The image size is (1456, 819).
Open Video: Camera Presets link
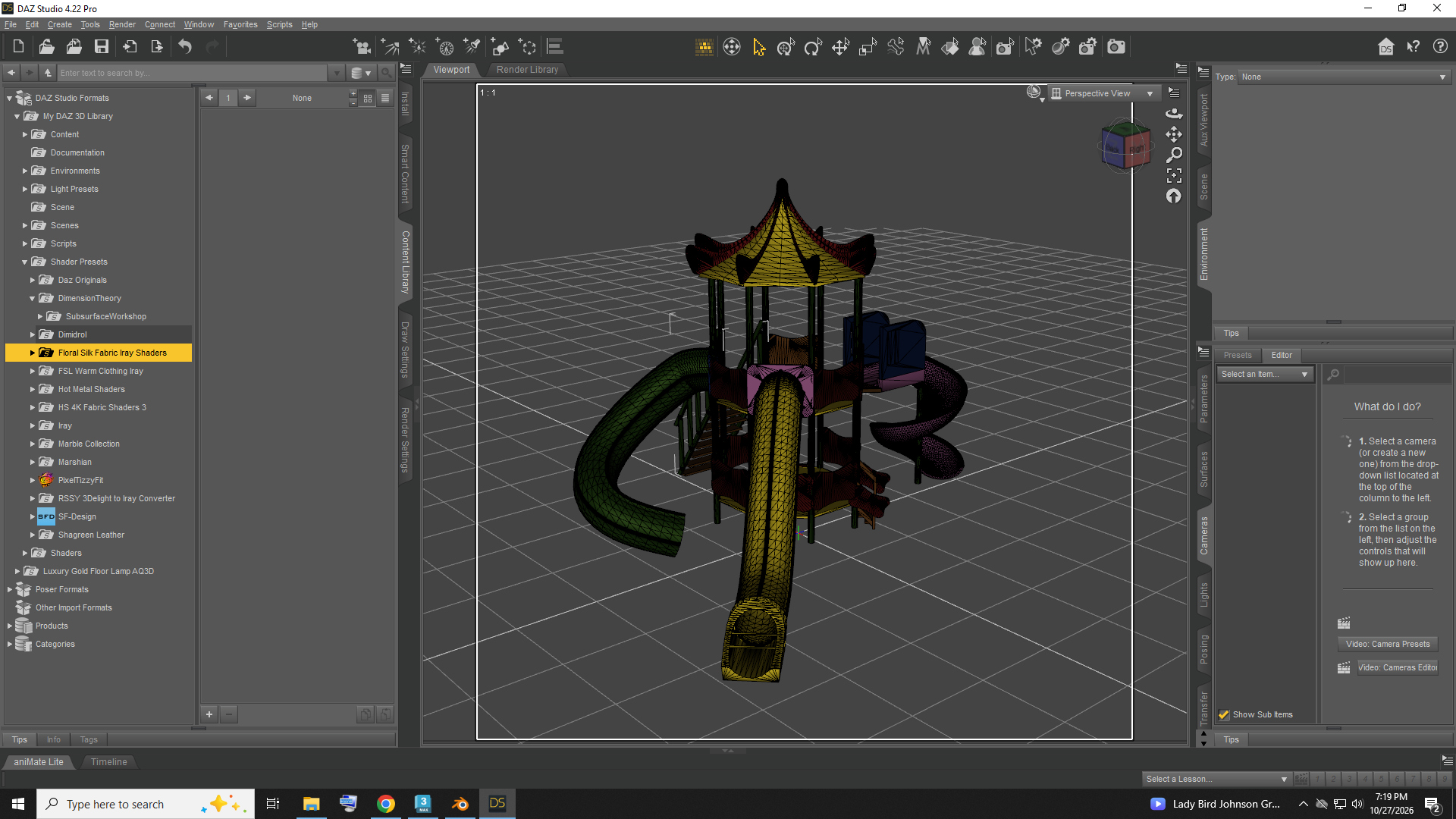pyautogui.click(x=1388, y=644)
